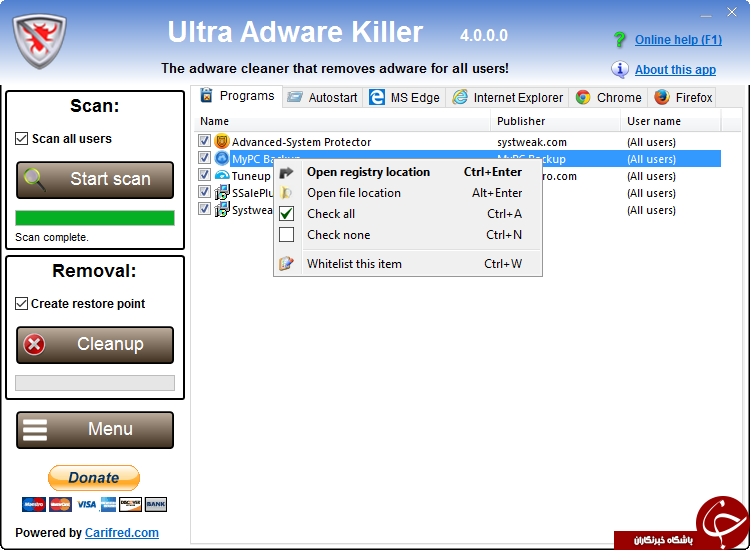Click the blue info icon beside About
The image size is (750, 550).
pyautogui.click(x=620, y=70)
